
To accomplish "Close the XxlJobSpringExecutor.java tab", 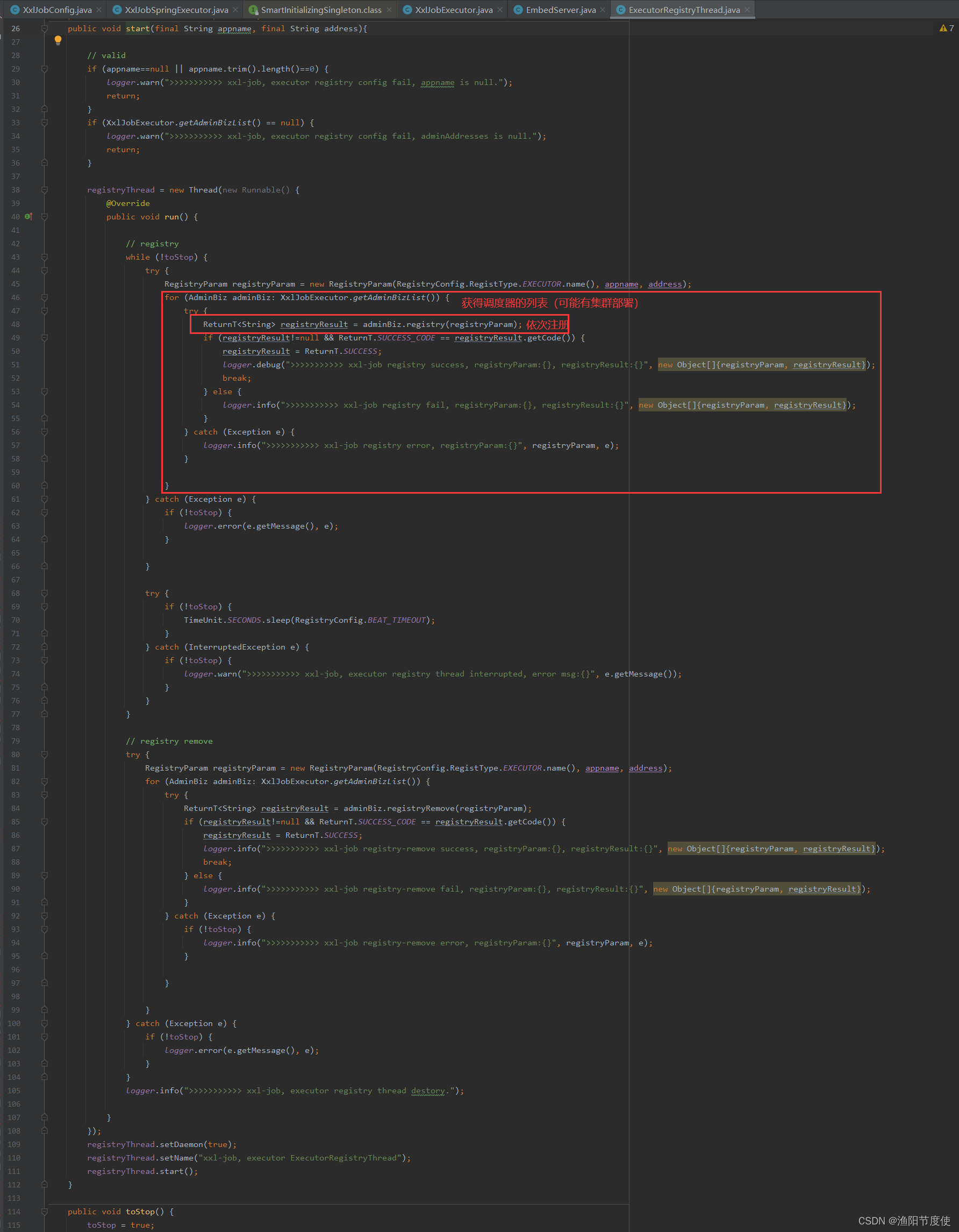I will tap(235, 10).
